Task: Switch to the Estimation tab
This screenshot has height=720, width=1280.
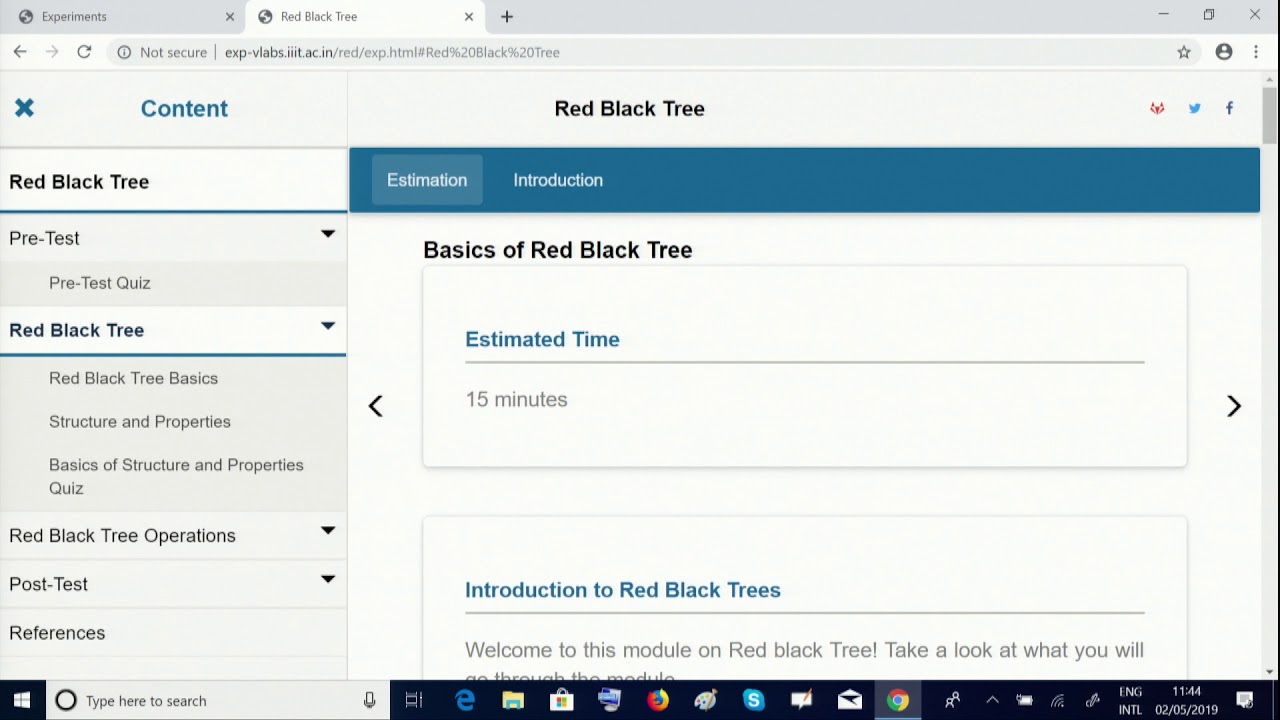Action: tap(427, 180)
